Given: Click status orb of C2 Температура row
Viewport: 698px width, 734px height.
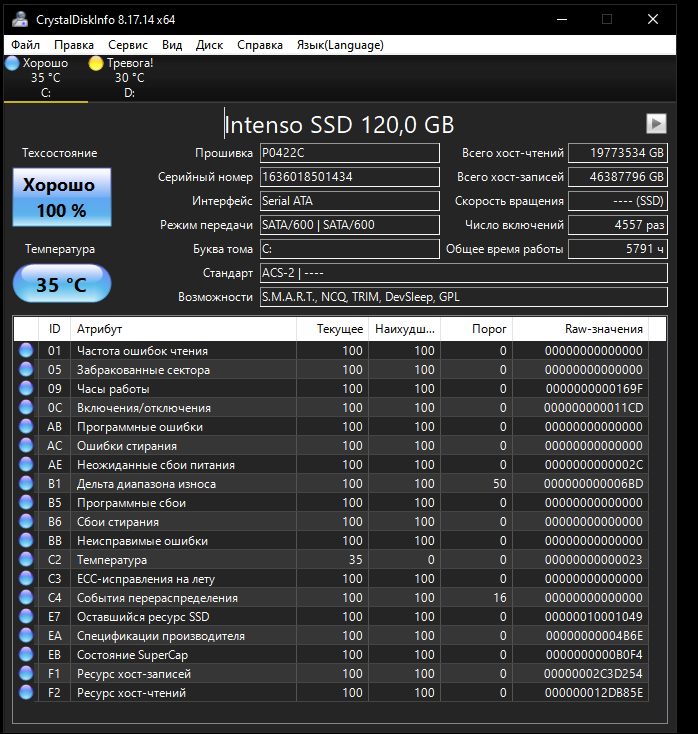Looking at the screenshot, I should click(x=26, y=560).
